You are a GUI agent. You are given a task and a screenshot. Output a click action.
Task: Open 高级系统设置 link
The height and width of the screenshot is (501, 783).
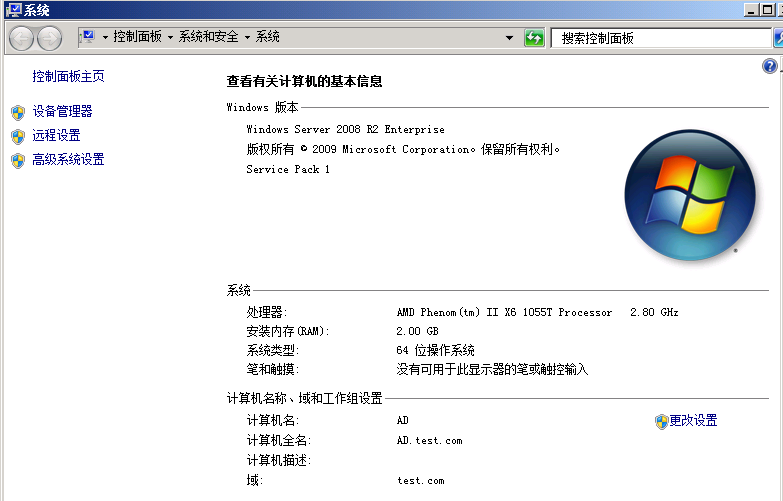coord(68,159)
